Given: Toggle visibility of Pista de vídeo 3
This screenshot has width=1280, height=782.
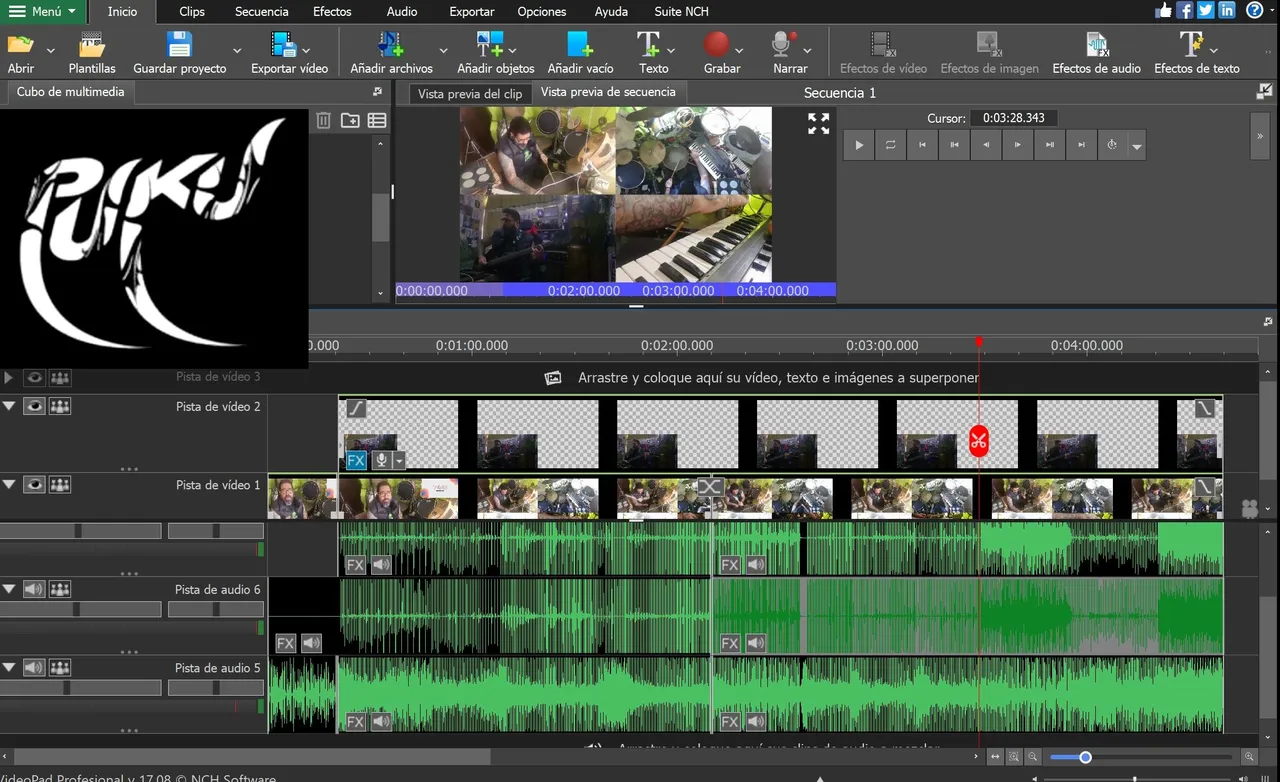Looking at the screenshot, I should 34,377.
